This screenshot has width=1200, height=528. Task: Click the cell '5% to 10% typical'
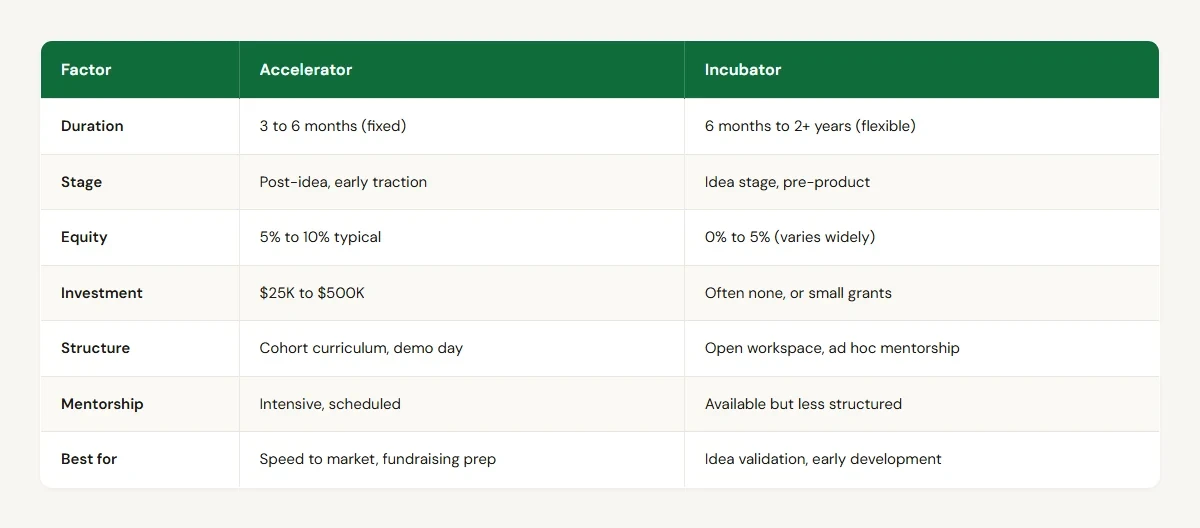[x=462, y=237]
